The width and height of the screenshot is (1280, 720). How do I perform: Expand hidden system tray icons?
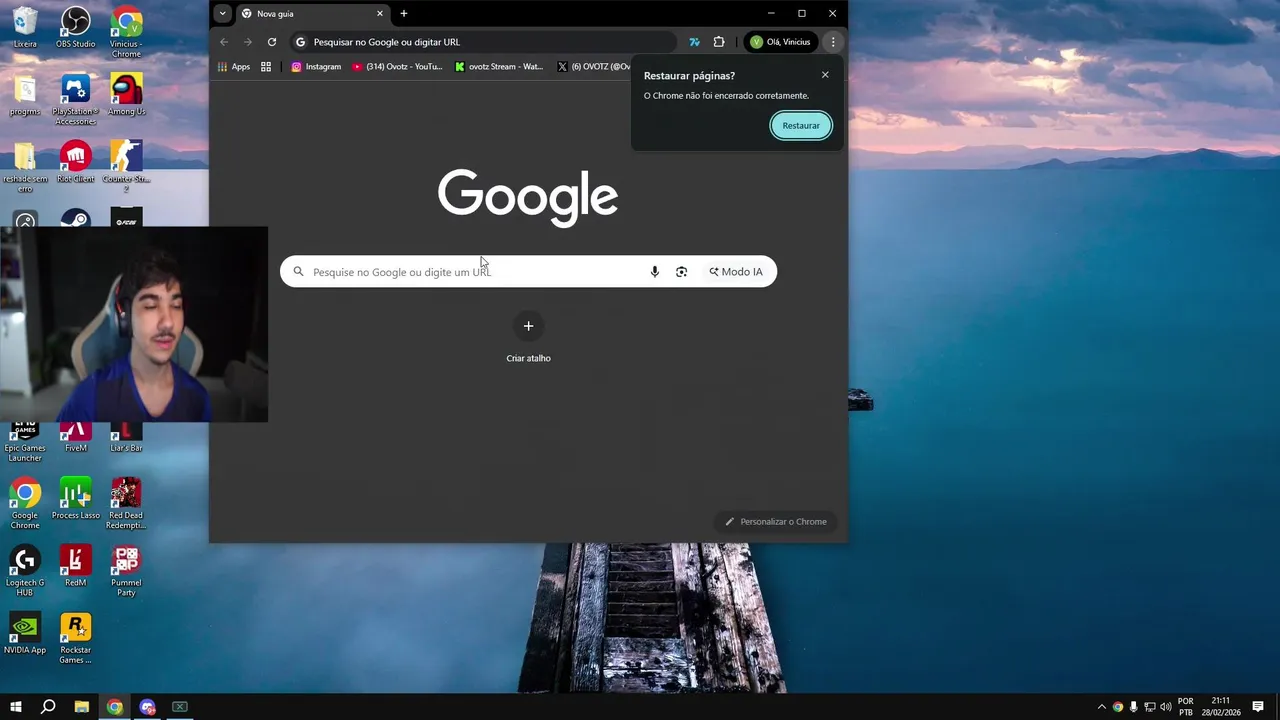tap(1102, 707)
